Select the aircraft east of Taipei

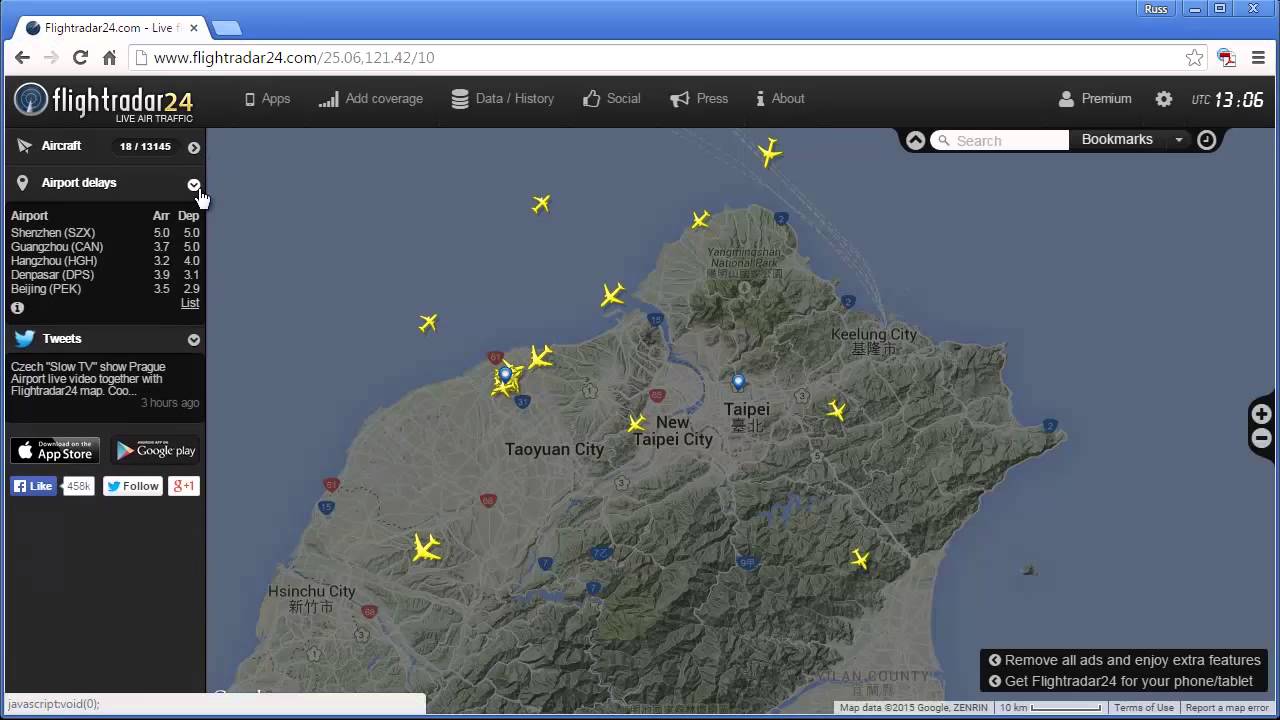click(837, 410)
